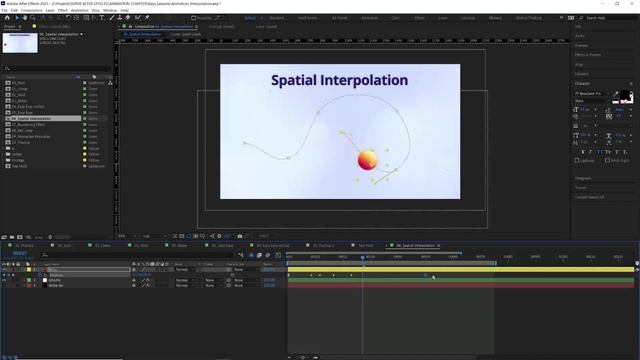Enable motion blur switch in timeline header

pyautogui.click(x=267, y=255)
